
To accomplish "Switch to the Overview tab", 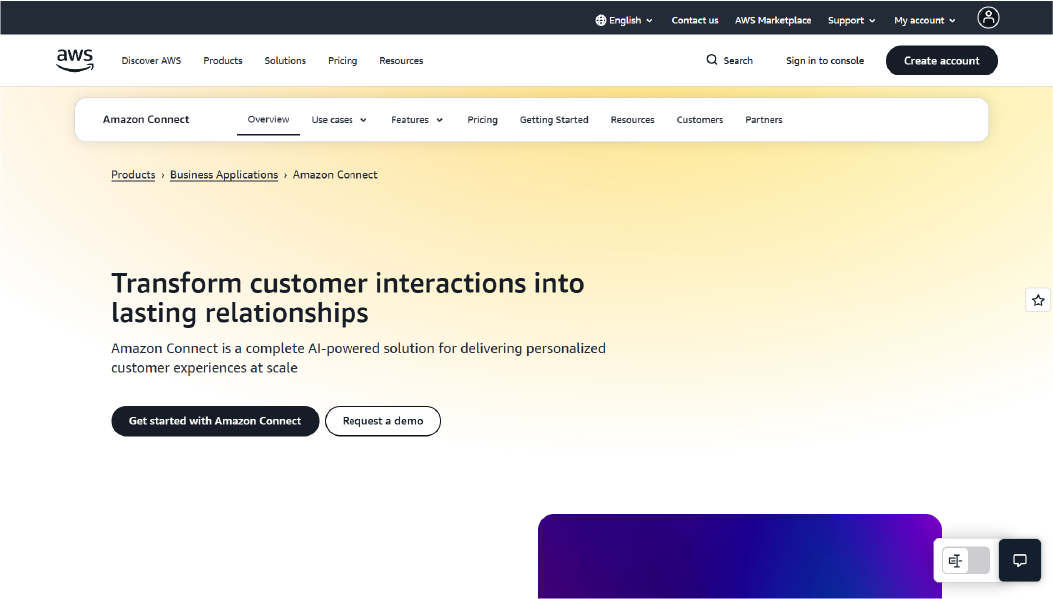I will tap(267, 119).
